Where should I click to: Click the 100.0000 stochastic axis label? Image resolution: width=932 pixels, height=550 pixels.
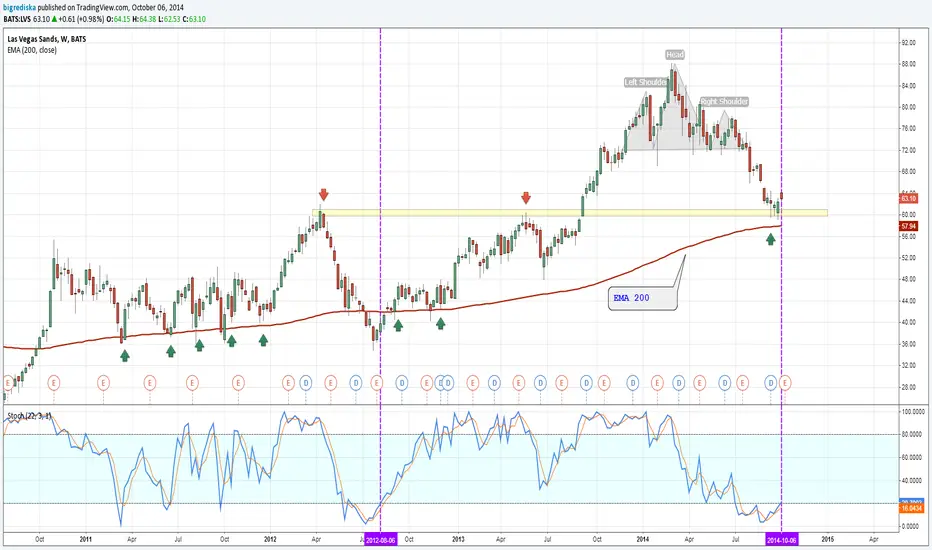(913, 411)
